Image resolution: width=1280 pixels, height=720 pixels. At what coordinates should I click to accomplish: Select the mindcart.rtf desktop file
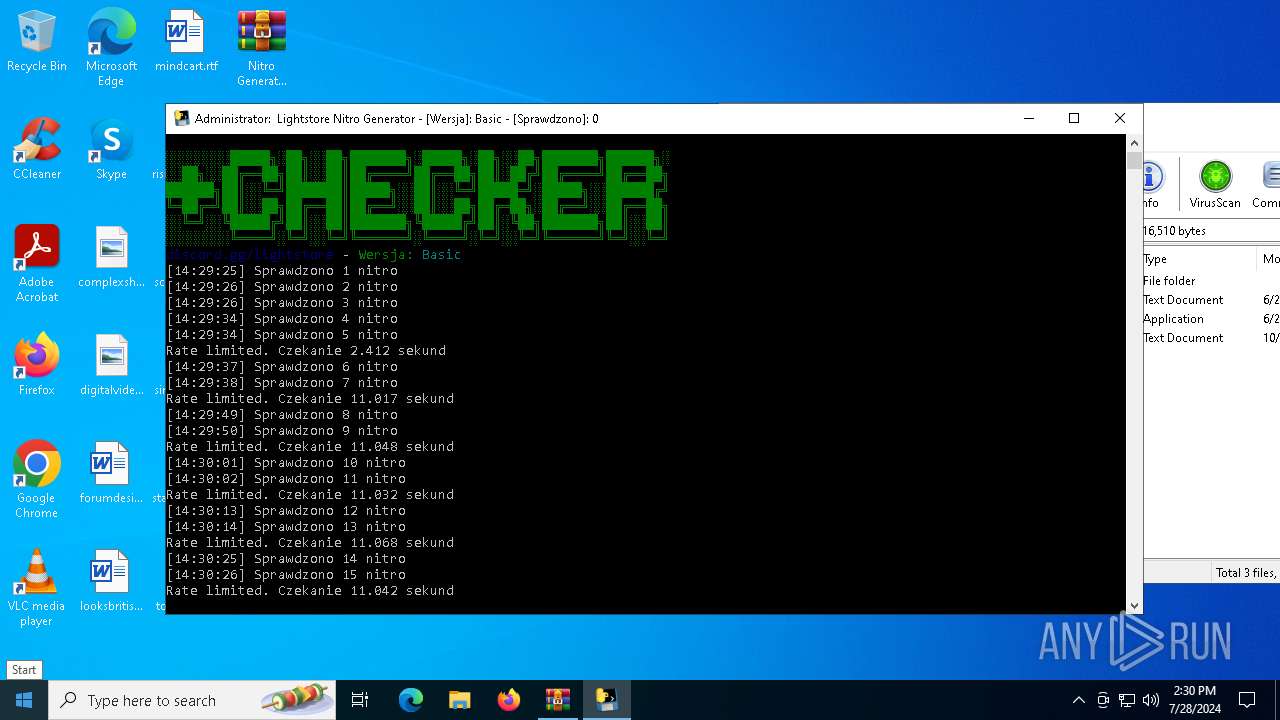[x=186, y=42]
